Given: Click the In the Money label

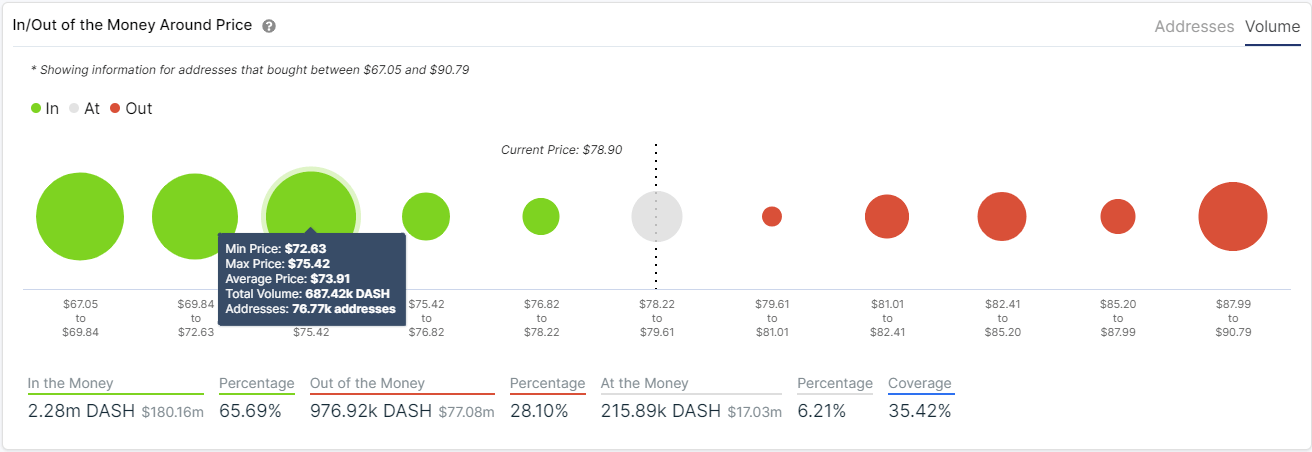Looking at the screenshot, I should tap(70, 384).
